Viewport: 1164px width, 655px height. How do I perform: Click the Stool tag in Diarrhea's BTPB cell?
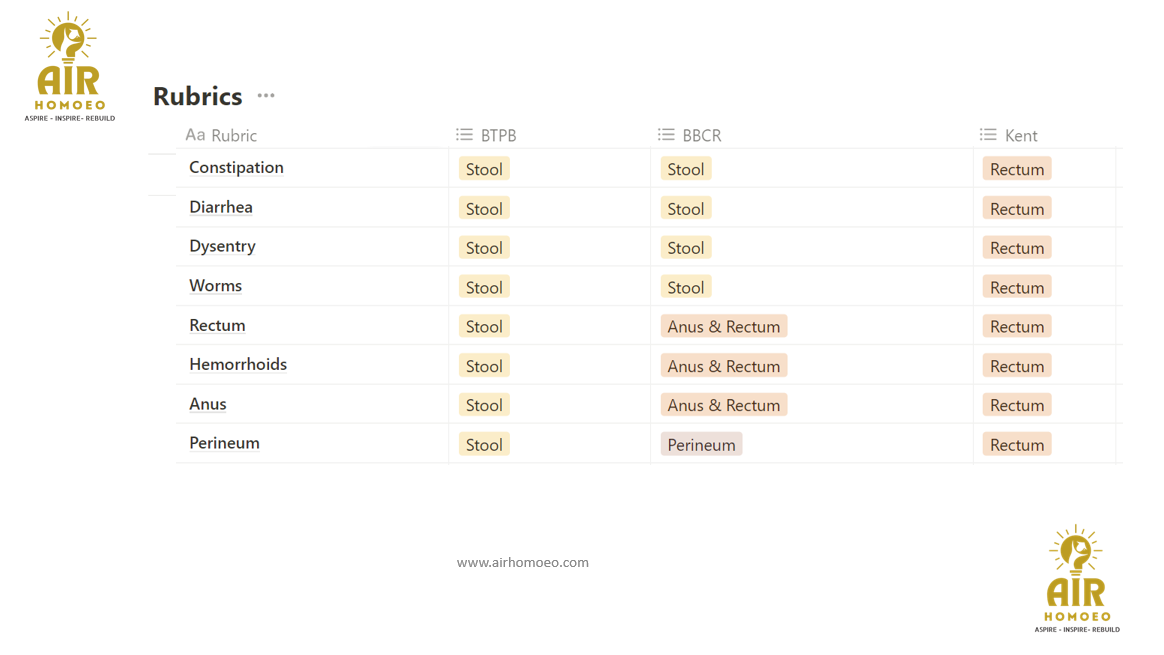(484, 209)
